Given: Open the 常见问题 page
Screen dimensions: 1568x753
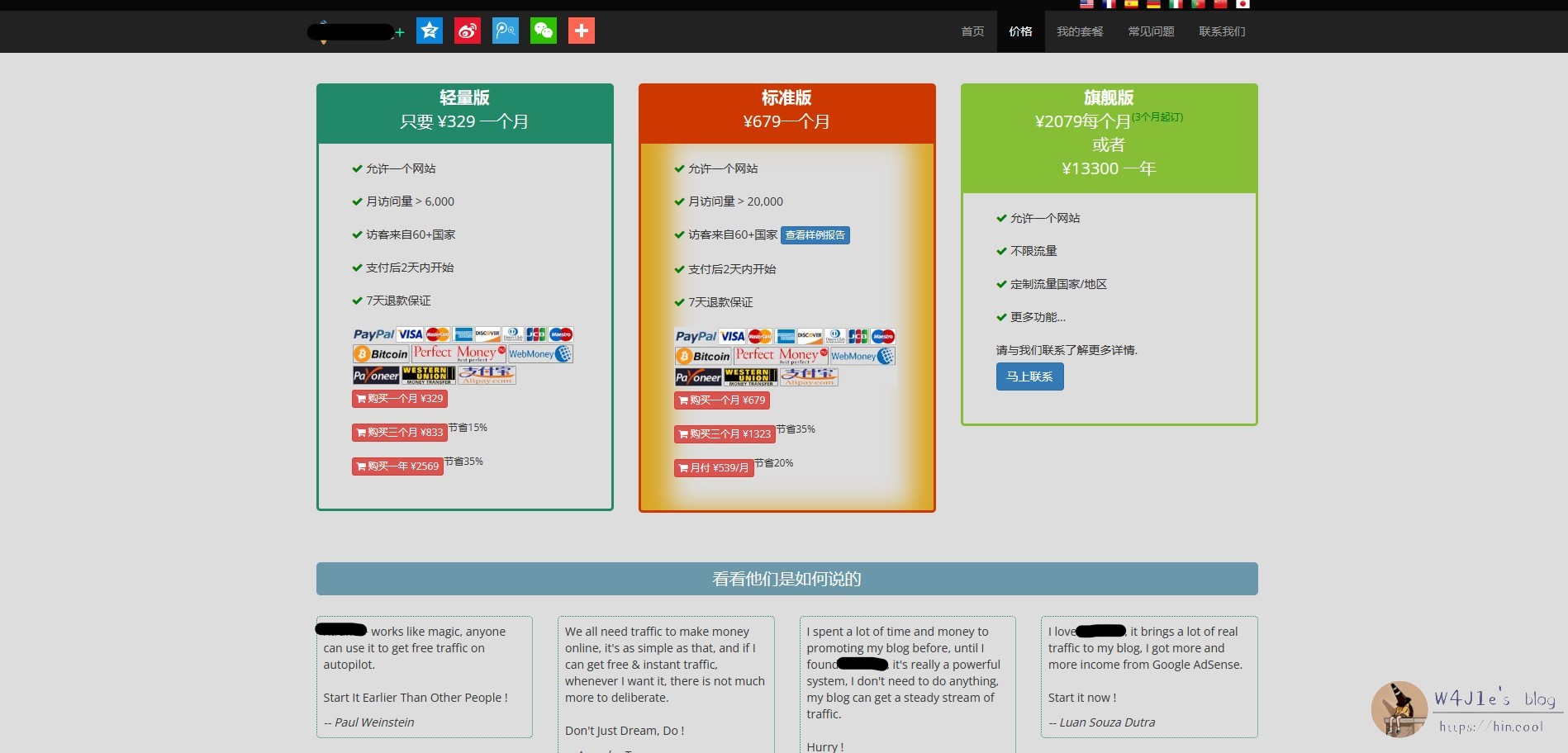Looking at the screenshot, I should (1151, 31).
